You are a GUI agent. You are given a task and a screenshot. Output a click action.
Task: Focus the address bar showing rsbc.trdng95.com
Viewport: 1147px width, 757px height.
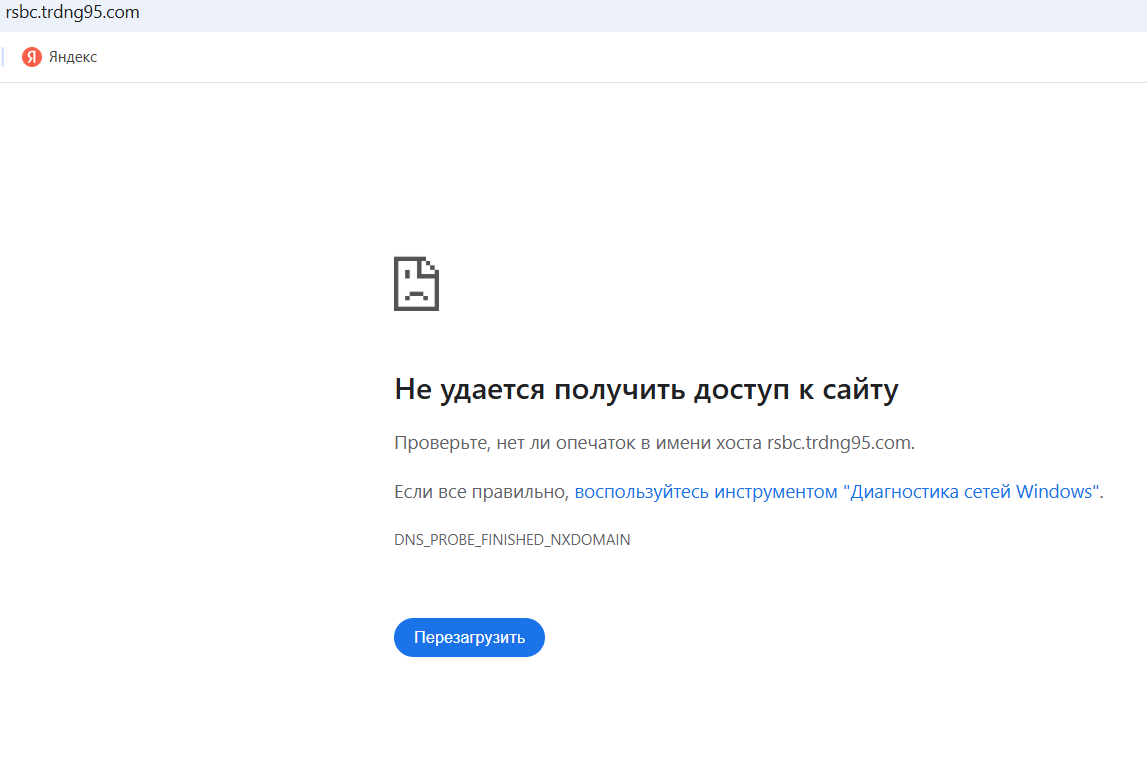pos(72,13)
